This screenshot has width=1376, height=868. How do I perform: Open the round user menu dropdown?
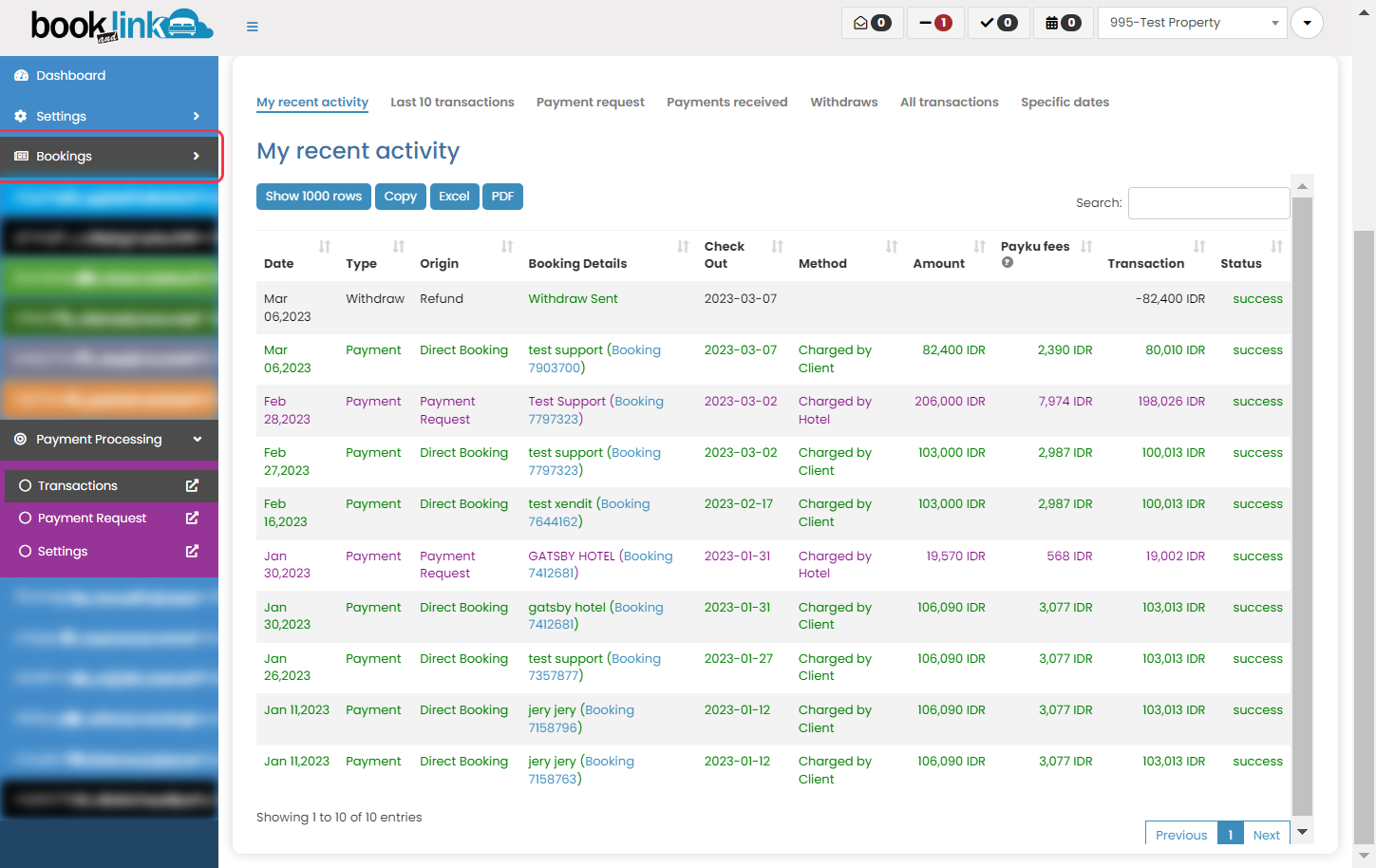pos(1307,23)
